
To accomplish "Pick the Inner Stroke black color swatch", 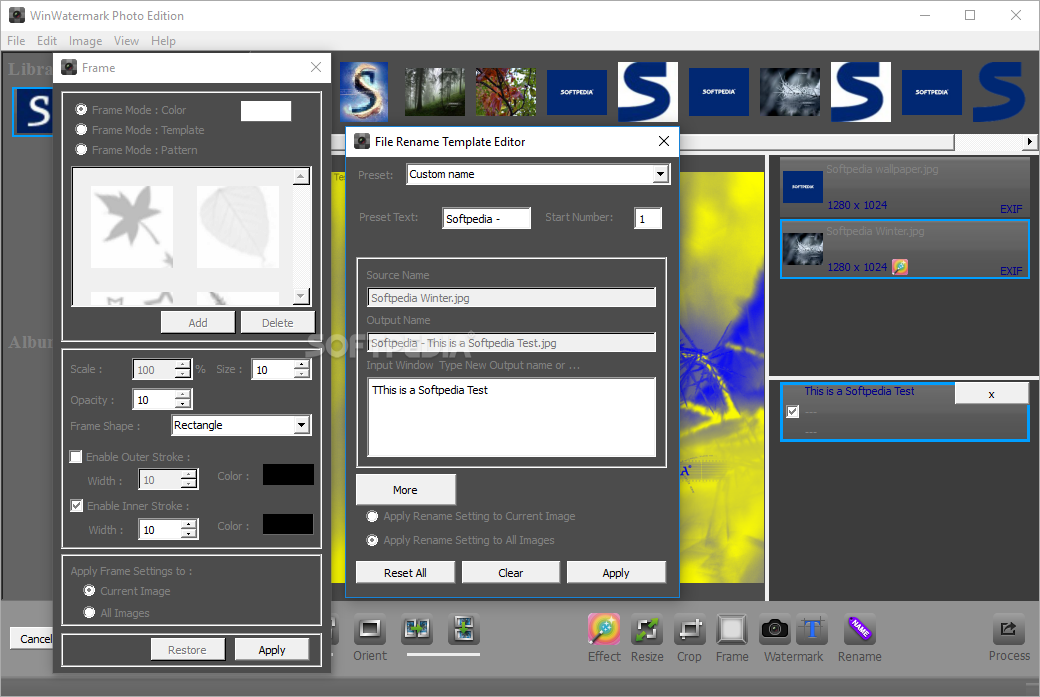I will click(288, 524).
